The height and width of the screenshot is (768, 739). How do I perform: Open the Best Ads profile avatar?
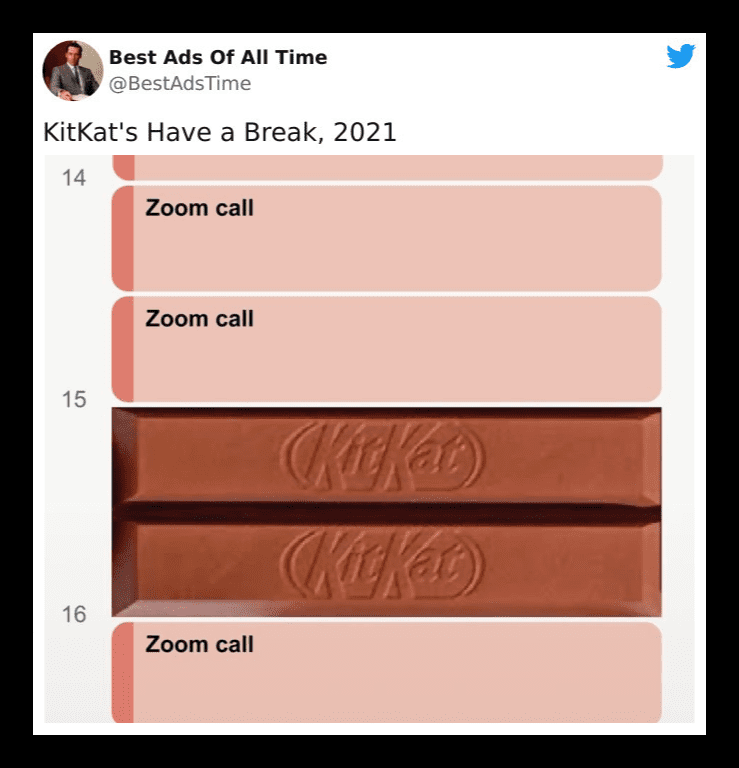point(73,71)
